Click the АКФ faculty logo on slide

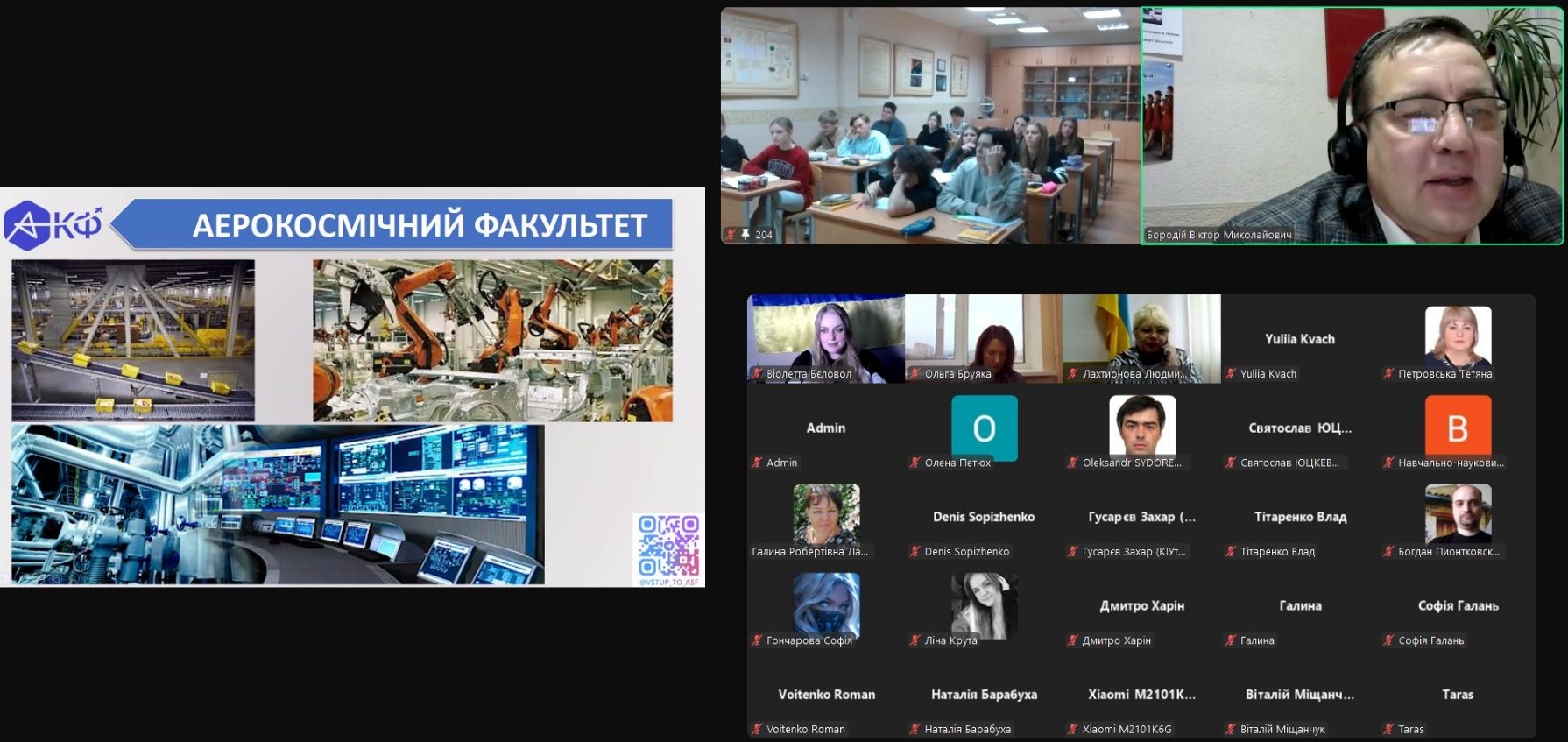54,225
